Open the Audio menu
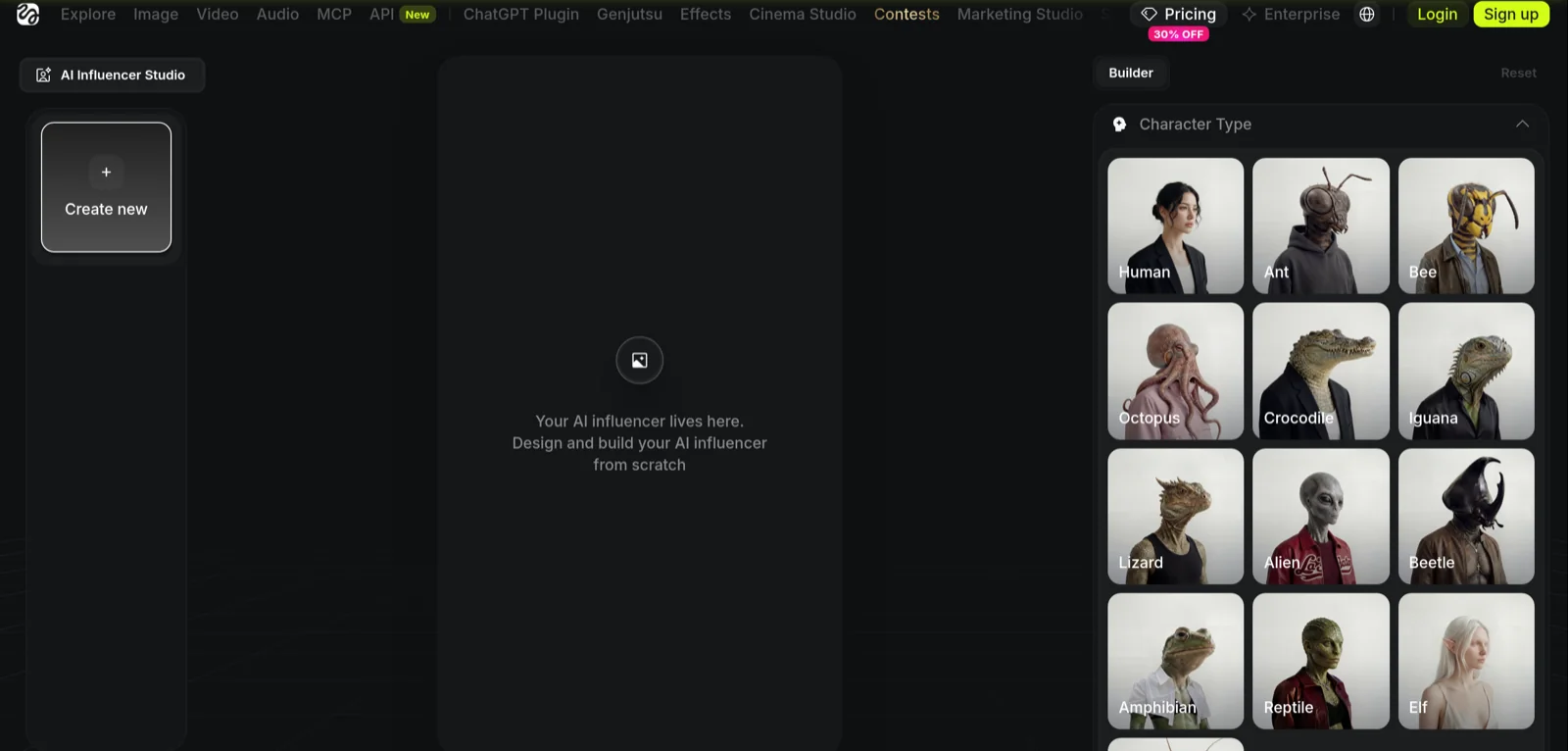Image resolution: width=1568 pixels, height=751 pixels. [x=277, y=14]
